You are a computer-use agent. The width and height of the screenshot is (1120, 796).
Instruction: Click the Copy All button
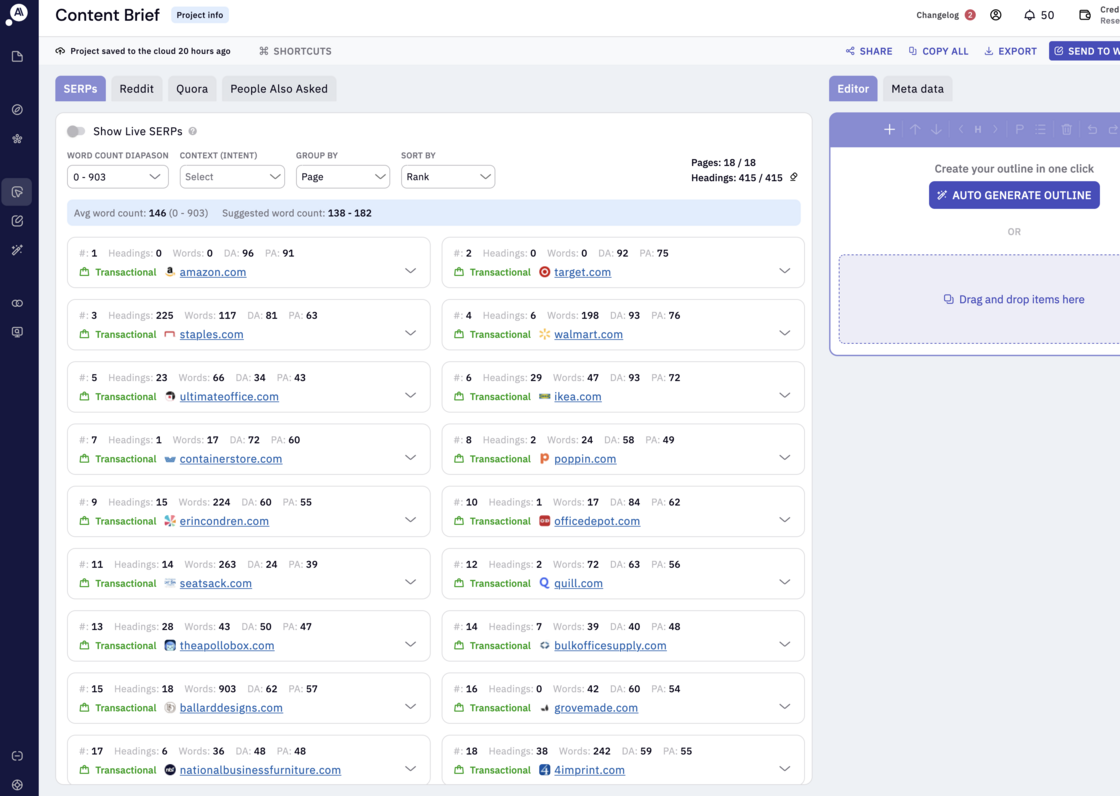click(938, 51)
